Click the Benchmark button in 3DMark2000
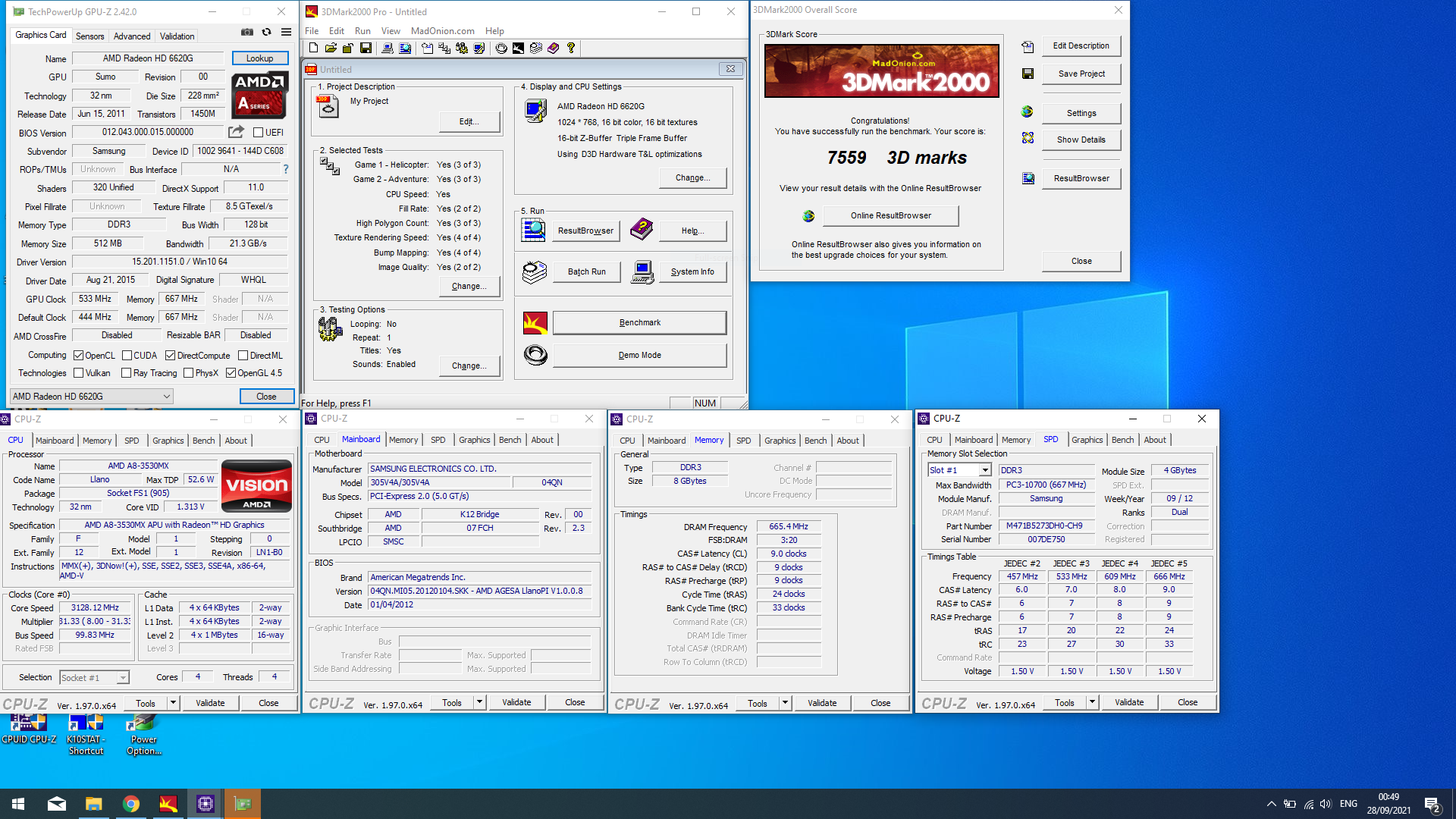This screenshot has width=1456, height=819. click(x=639, y=323)
